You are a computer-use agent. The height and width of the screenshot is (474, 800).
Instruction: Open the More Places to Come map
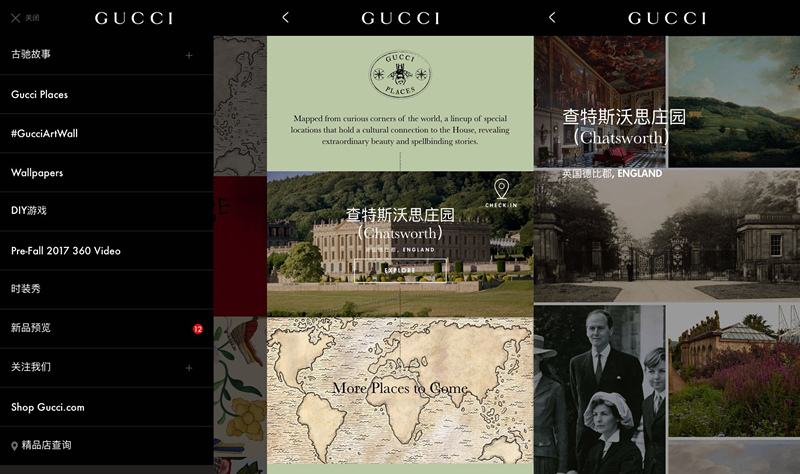coord(400,390)
